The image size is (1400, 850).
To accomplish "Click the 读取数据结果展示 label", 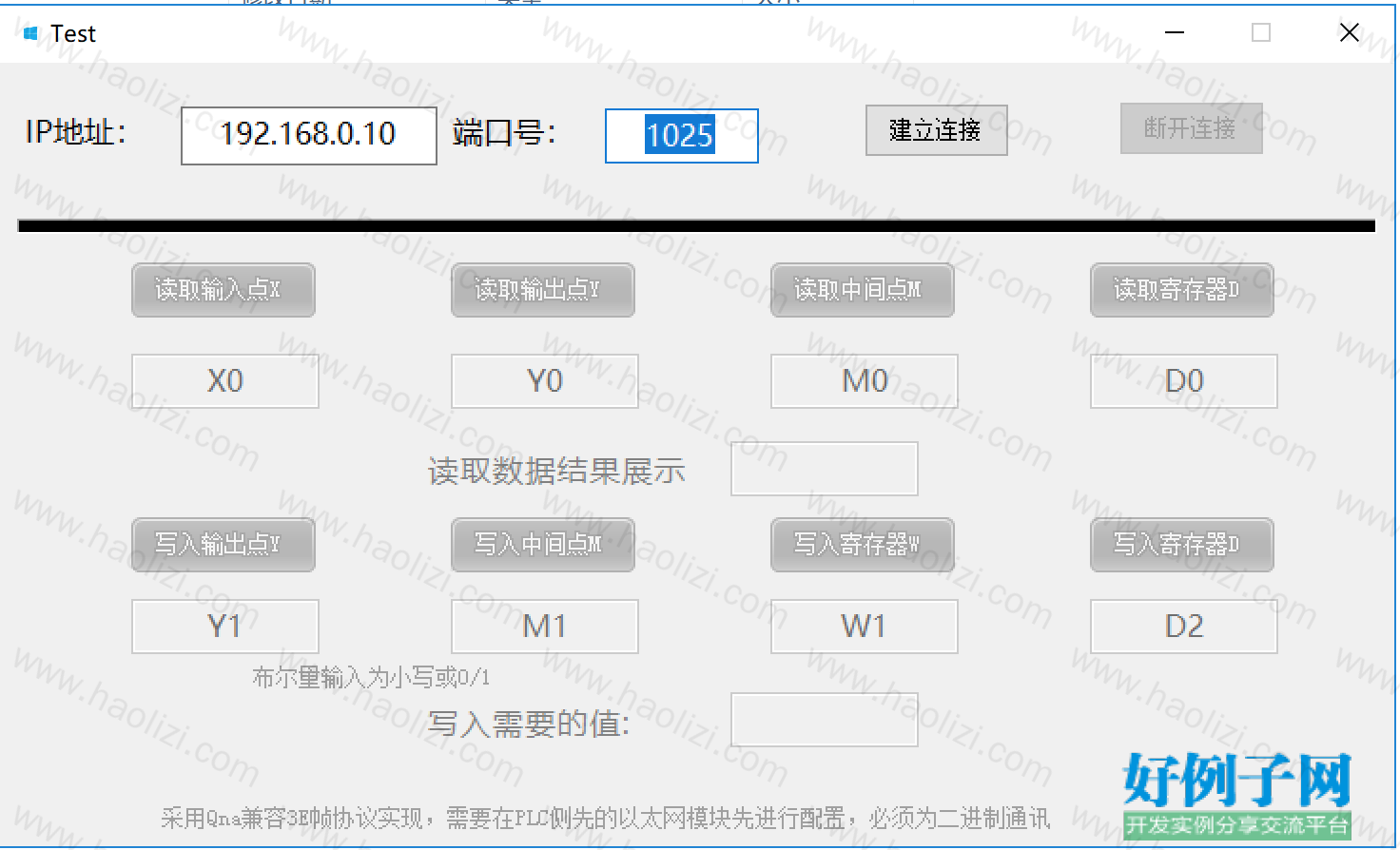I will coord(556,471).
